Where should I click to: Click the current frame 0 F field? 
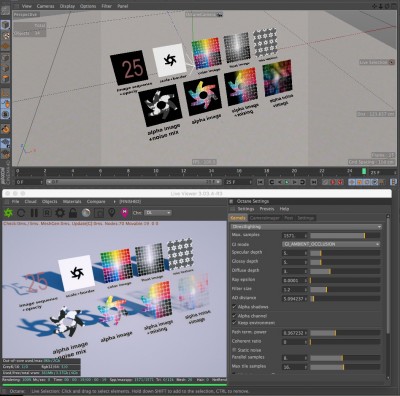tap(28, 182)
